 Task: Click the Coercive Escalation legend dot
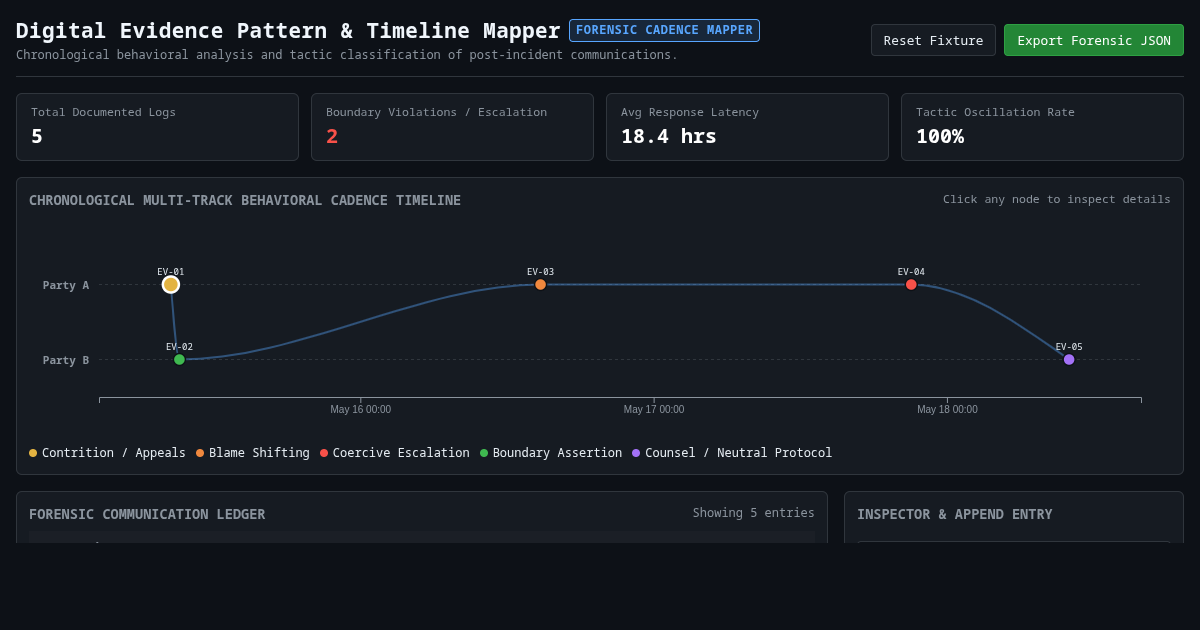click(324, 453)
